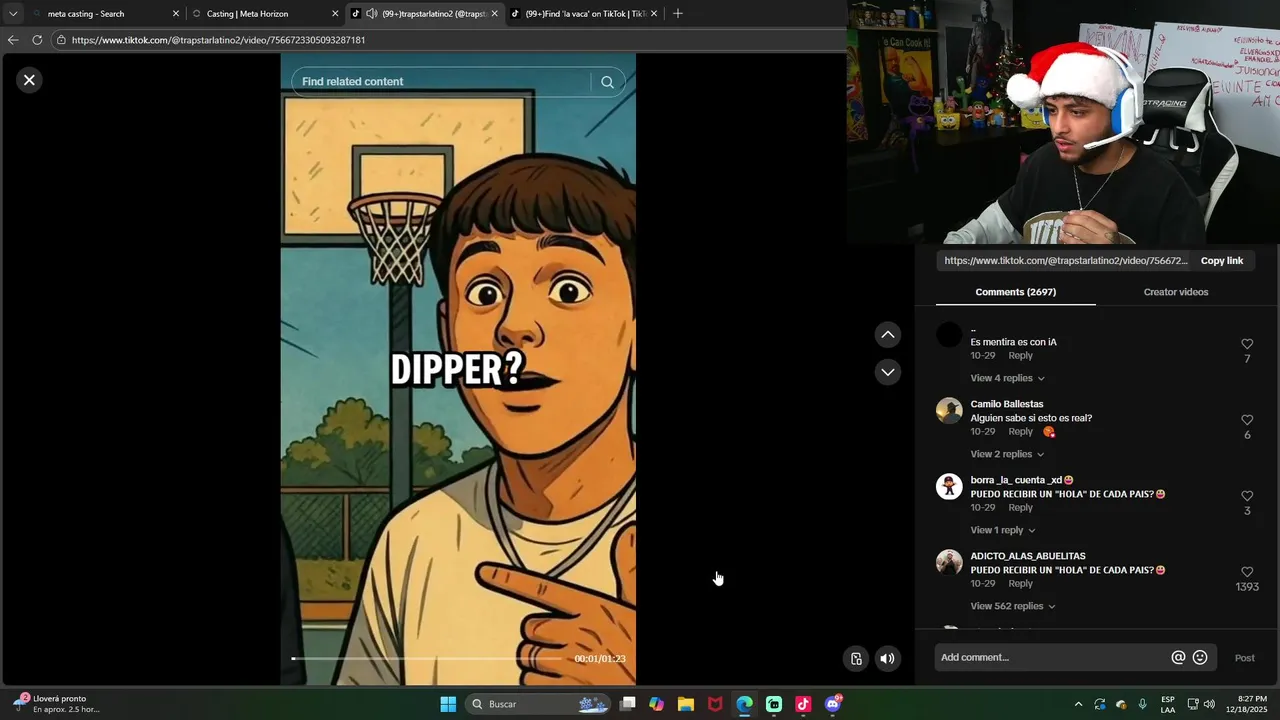The image size is (1280, 720).
Task: Click the Camilo Ballestas username
Action: (x=1007, y=404)
